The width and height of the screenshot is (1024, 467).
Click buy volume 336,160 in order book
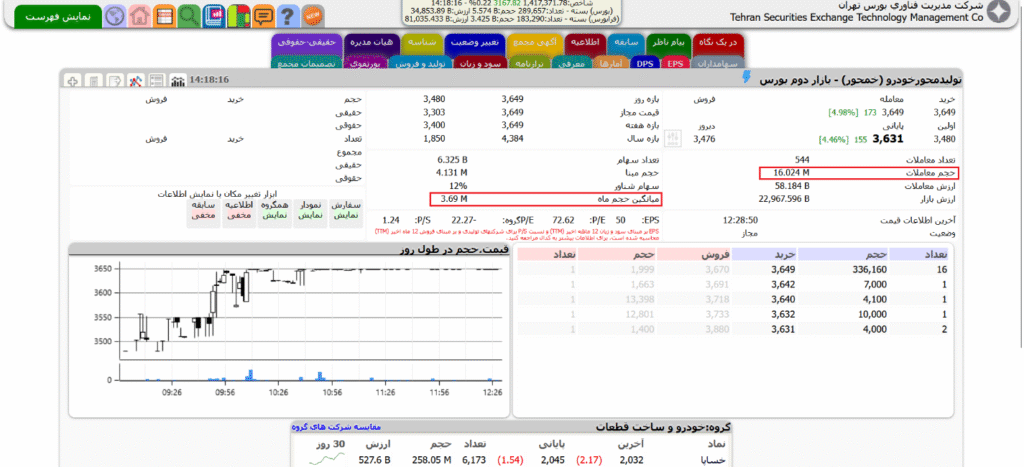pyautogui.click(x=869, y=269)
